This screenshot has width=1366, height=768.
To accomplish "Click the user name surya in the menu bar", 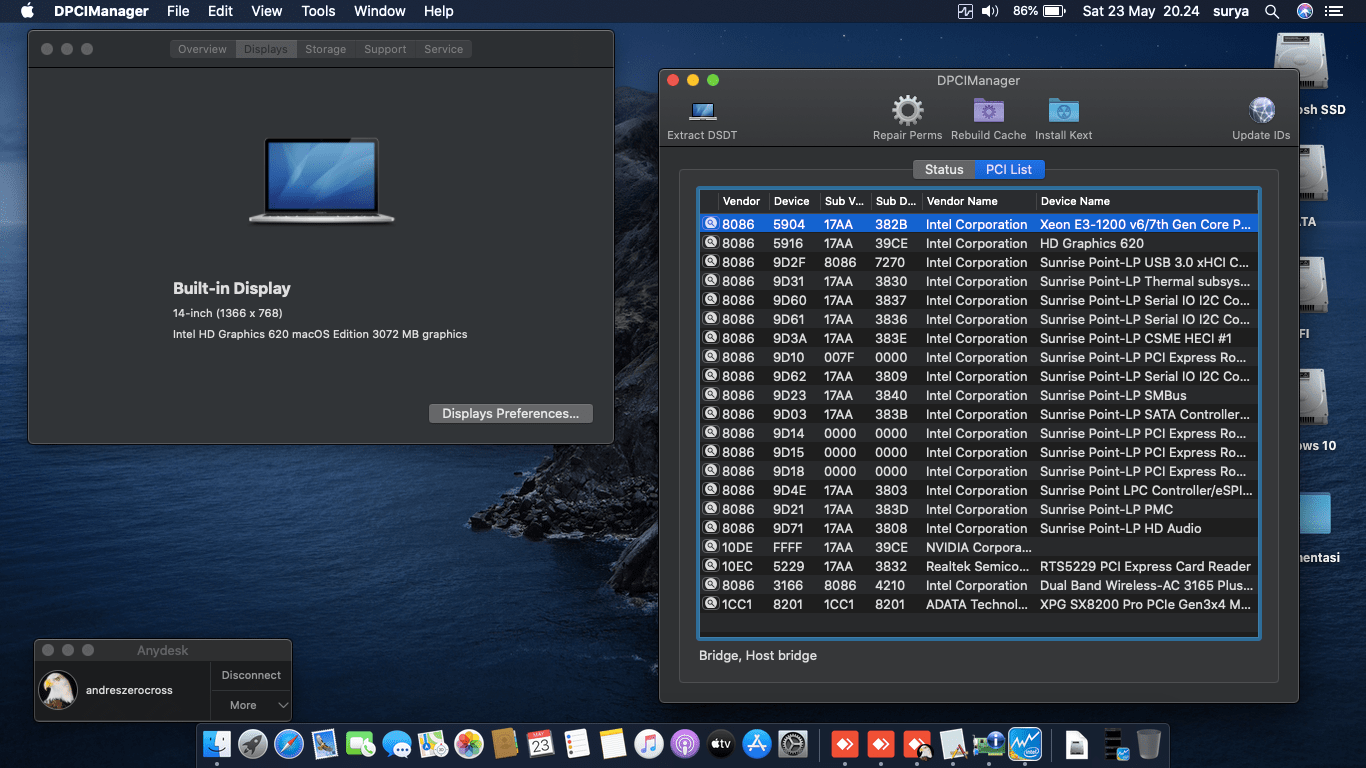I will point(1229,11).
